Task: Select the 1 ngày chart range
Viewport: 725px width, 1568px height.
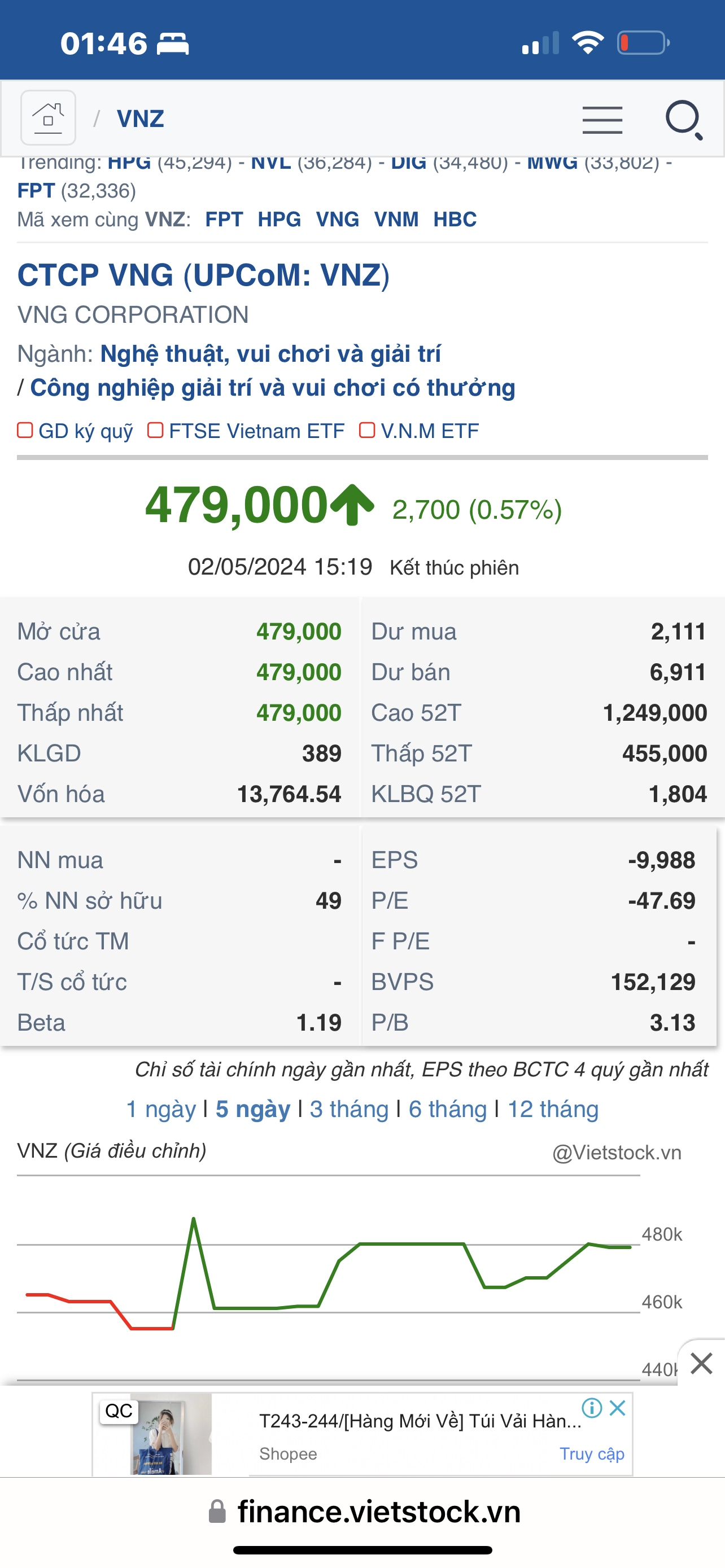Action: pyautogui.click(x=161, y=1109)
